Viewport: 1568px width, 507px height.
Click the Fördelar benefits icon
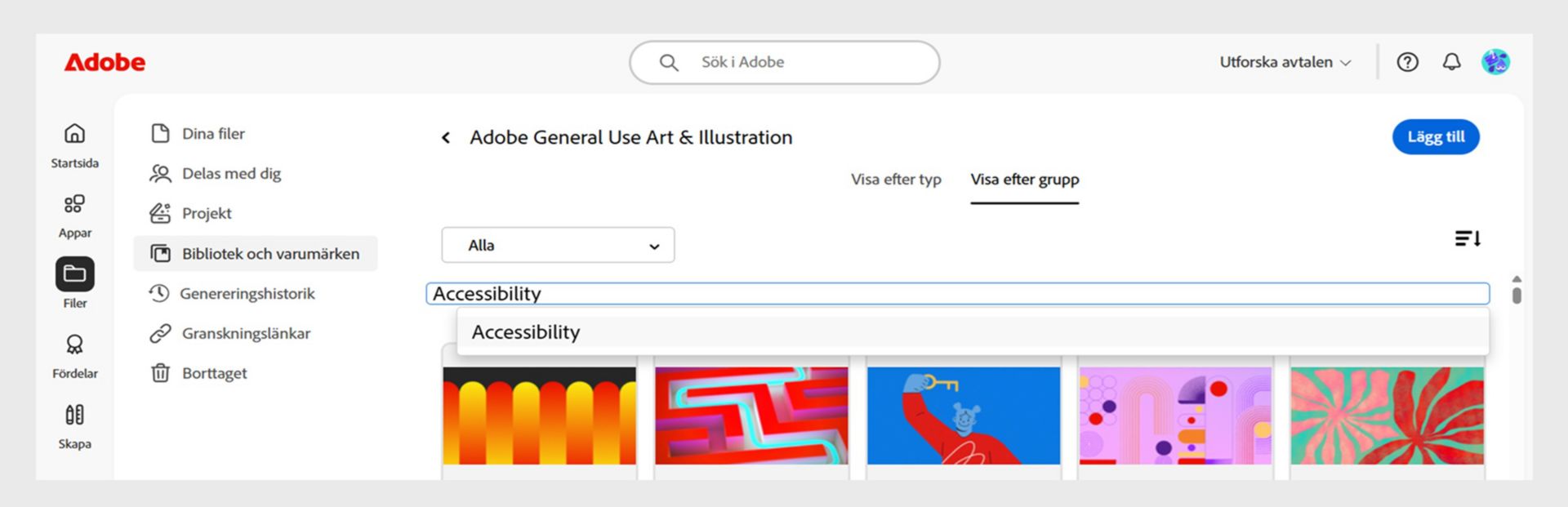coord(74,345)
